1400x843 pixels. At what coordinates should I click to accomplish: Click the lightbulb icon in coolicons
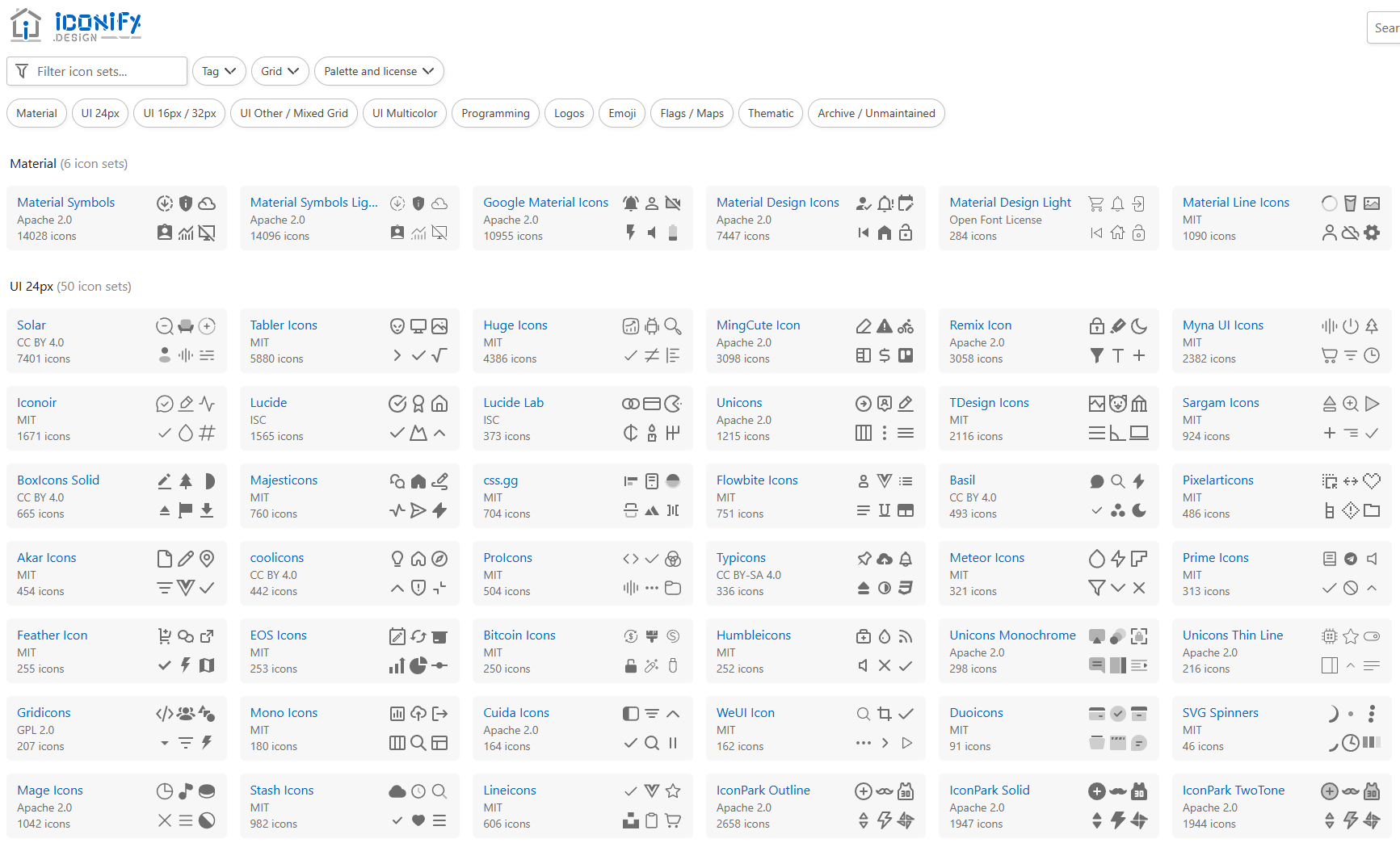click(x=397, y=559)
